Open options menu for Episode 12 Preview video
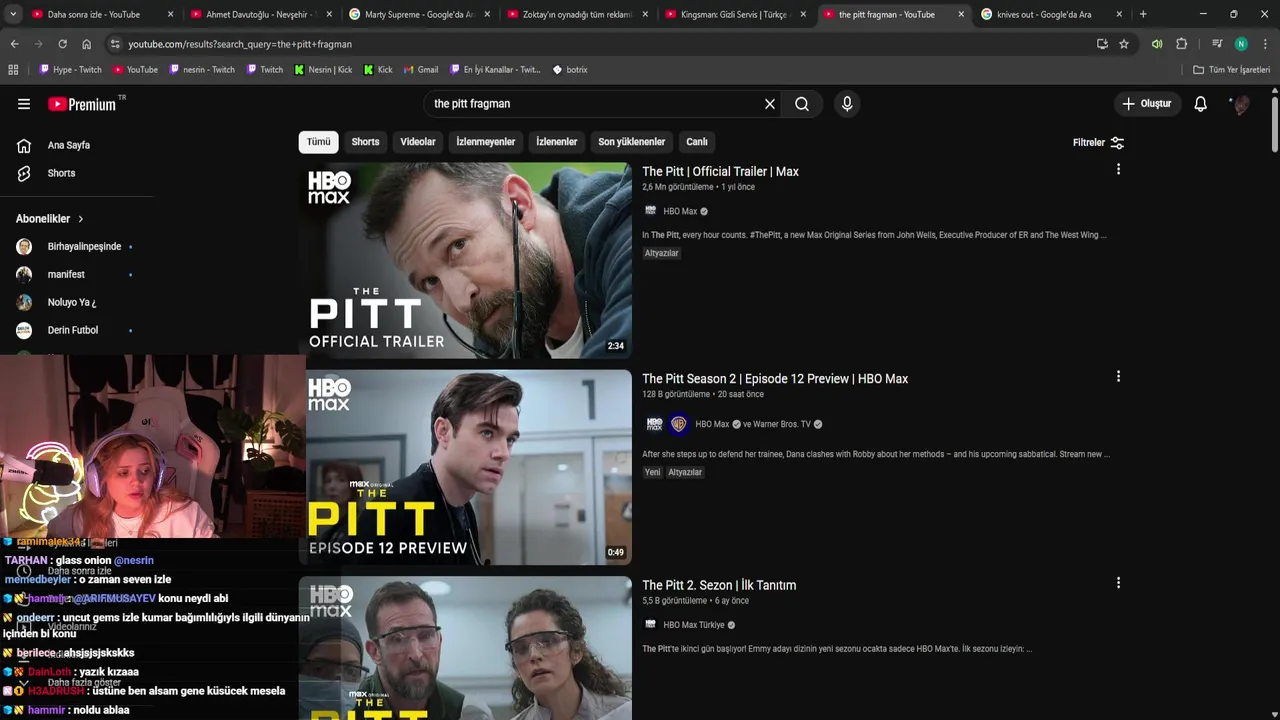The height and width of the screenshot is (720, 1280). coord(1118,377)
